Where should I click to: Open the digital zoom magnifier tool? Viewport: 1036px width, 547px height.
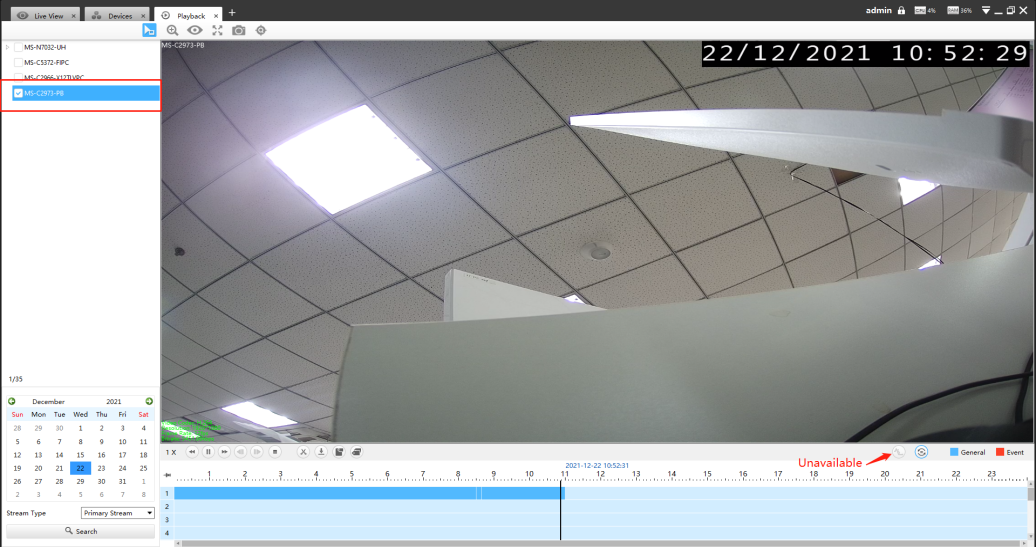pos(172,30)
